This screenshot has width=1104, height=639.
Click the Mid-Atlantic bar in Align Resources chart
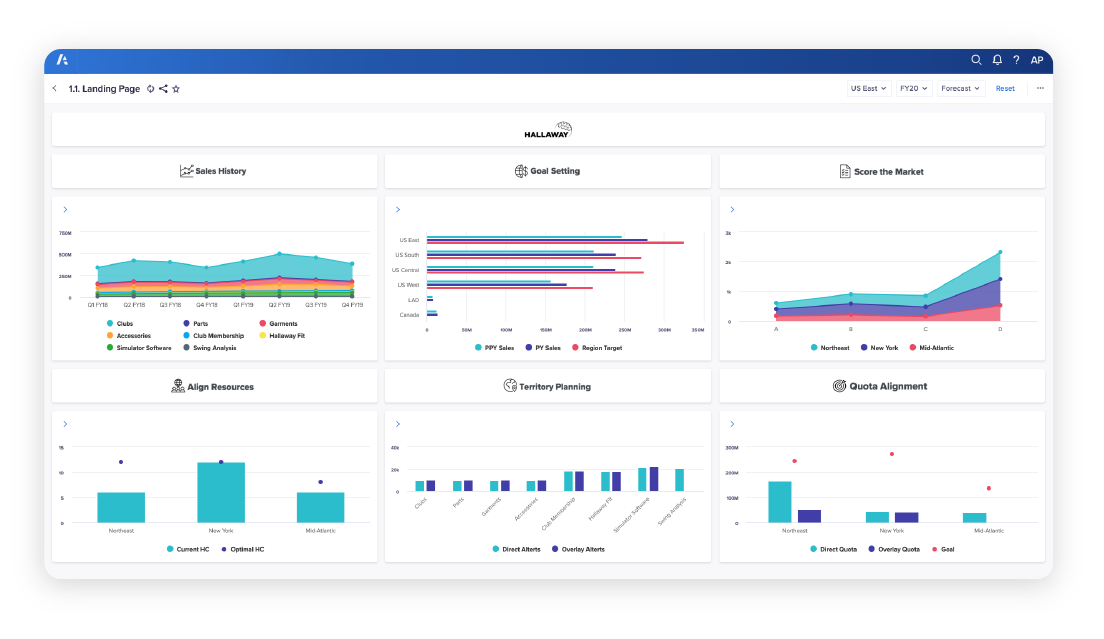pos(320,507)
